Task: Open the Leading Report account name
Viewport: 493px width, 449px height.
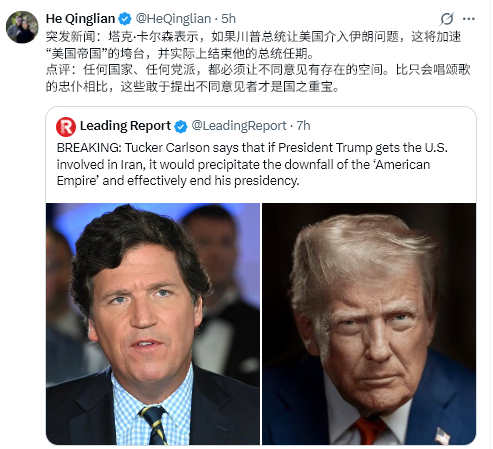Action: pos(125,126)
